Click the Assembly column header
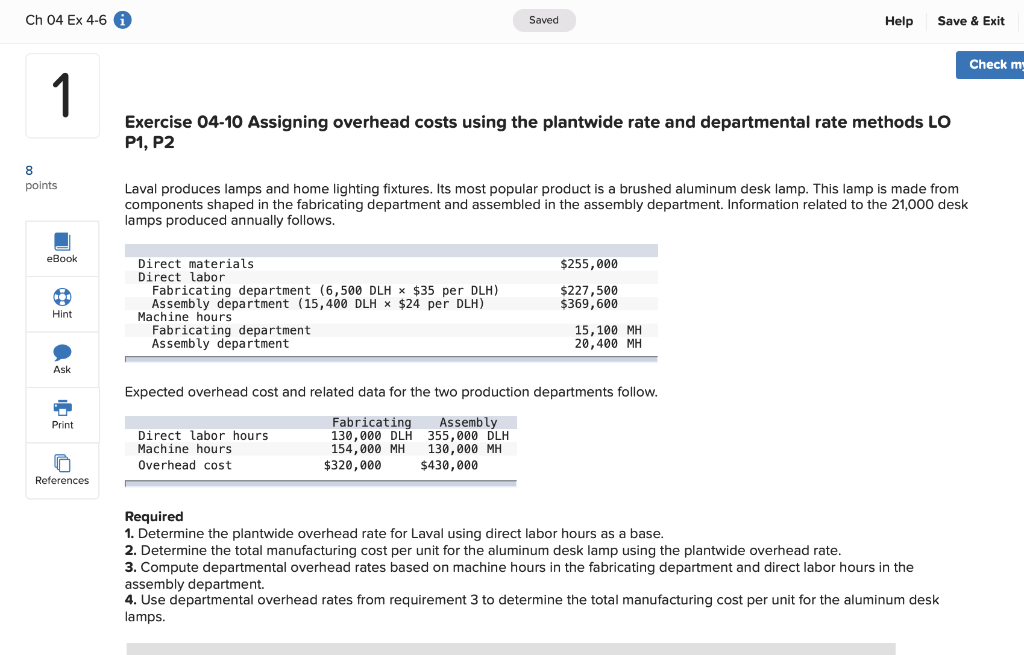 pyautogui.click(x=468, y=423)
